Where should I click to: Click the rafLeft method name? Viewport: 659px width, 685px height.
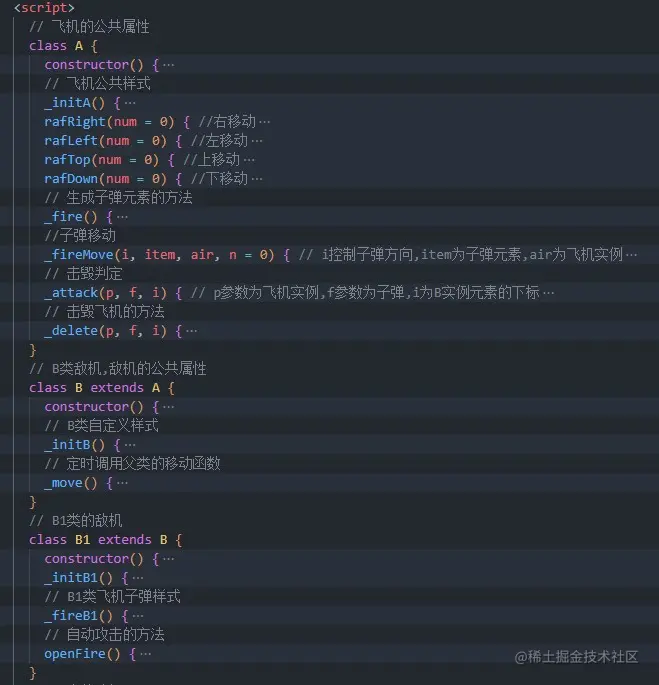point(71,141)
